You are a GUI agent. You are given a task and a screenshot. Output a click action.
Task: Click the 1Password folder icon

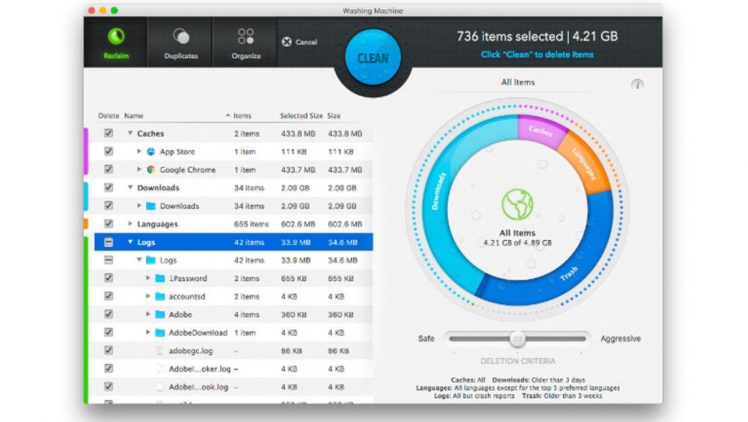(161, 278)
